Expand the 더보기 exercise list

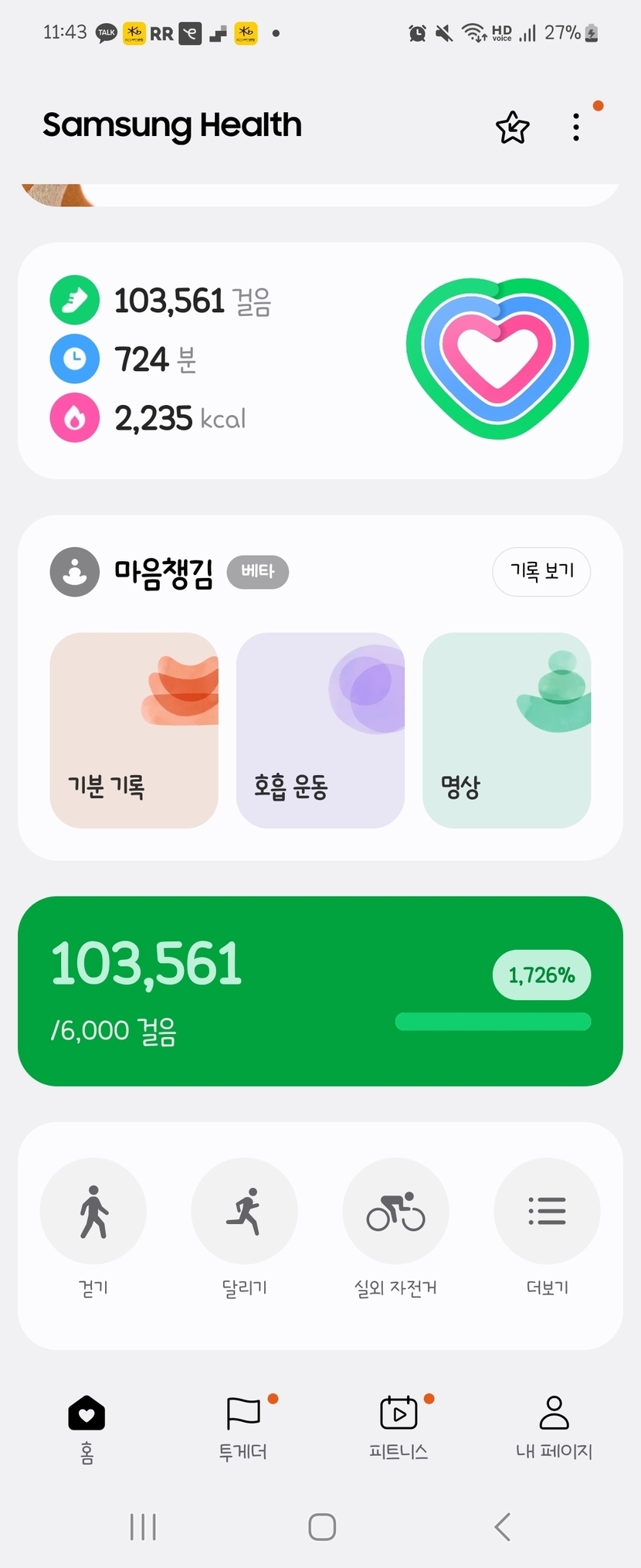pyautogui.click(x=547, y=1211)
